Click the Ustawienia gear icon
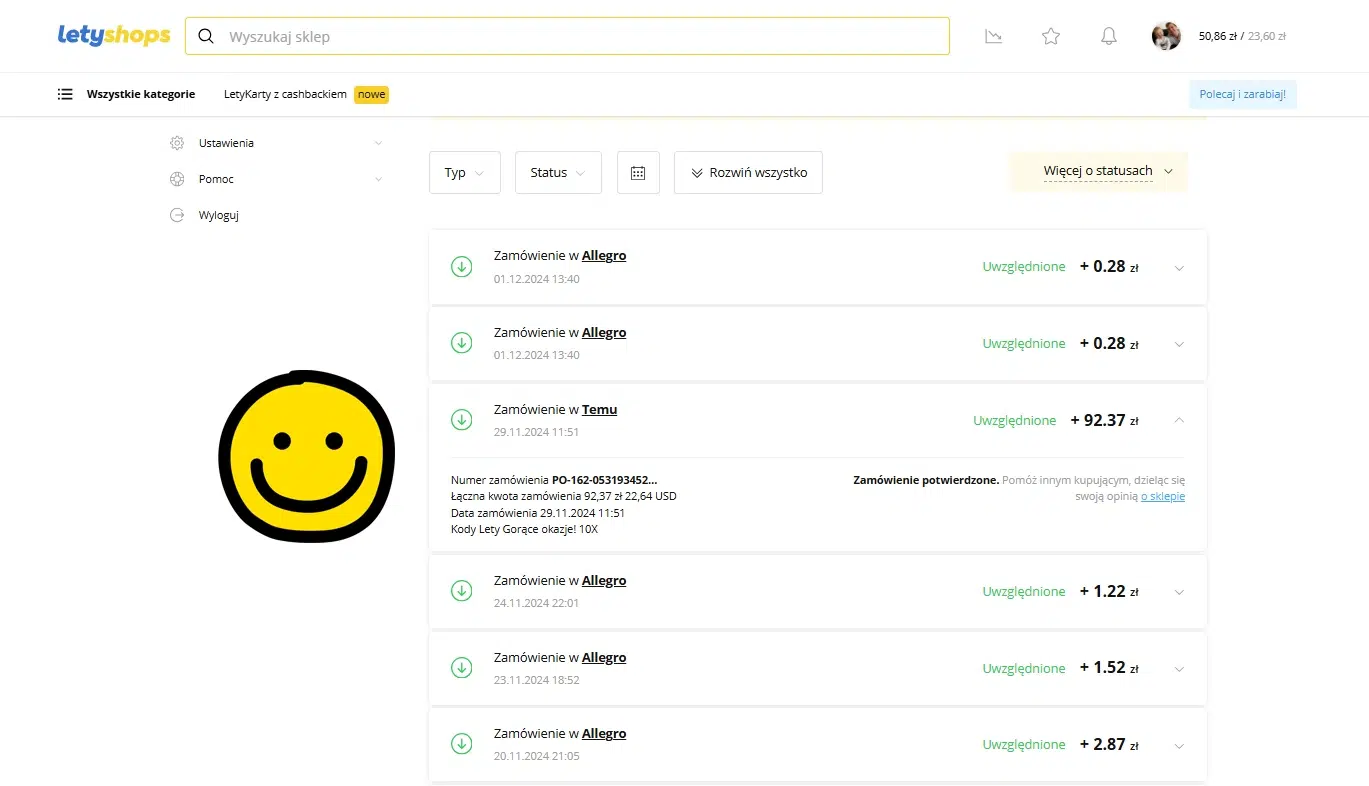Screen dimensions: 1369x786 point(177,143)
